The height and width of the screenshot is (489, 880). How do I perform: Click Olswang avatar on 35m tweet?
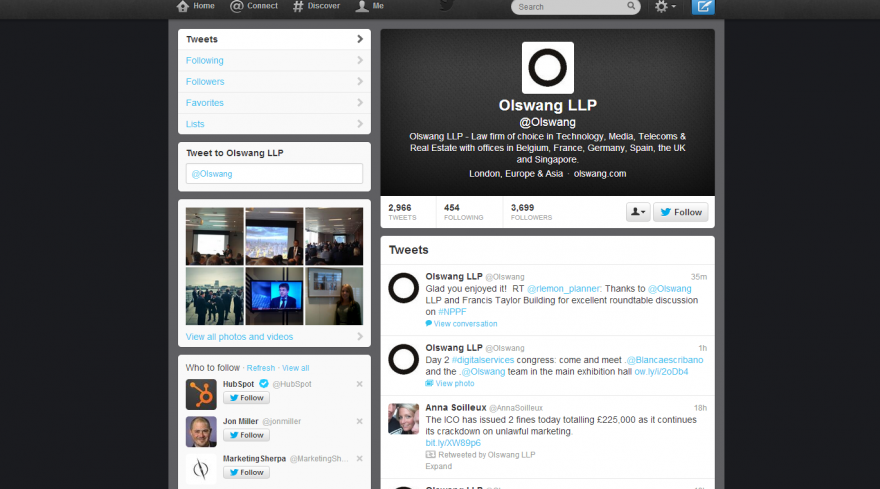[x=404, y=287]
